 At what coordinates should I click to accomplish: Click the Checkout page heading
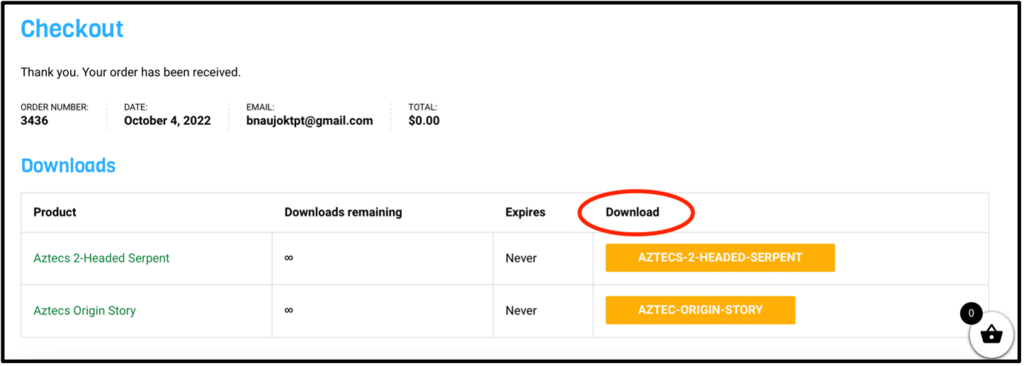(x=72, y=29)
